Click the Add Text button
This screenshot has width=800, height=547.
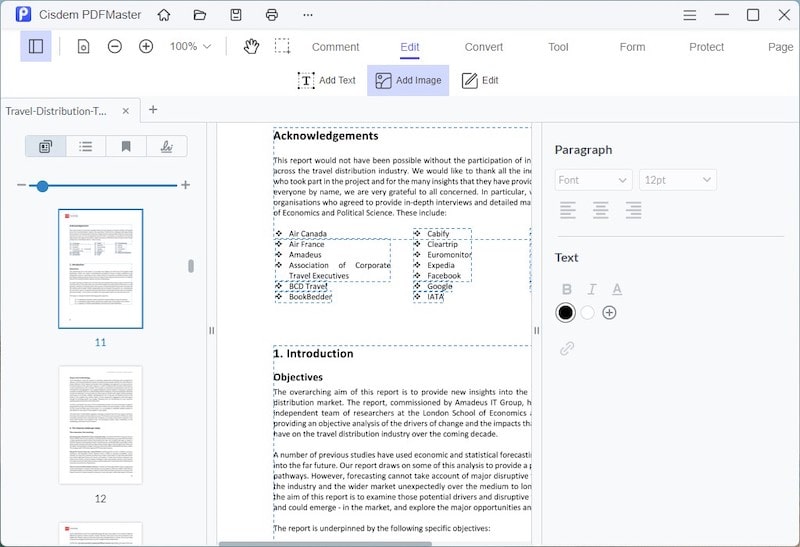click(x=327, y=80)
